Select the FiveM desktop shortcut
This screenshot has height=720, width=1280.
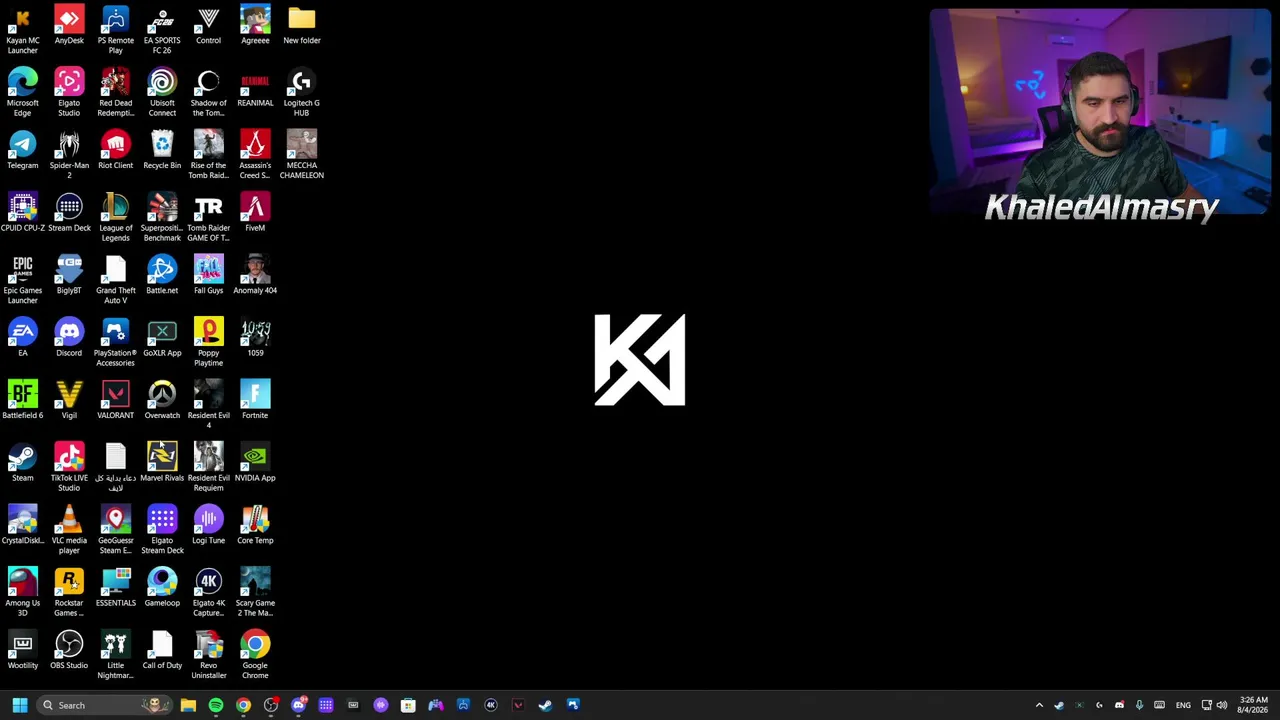click(x=255, y=213)
